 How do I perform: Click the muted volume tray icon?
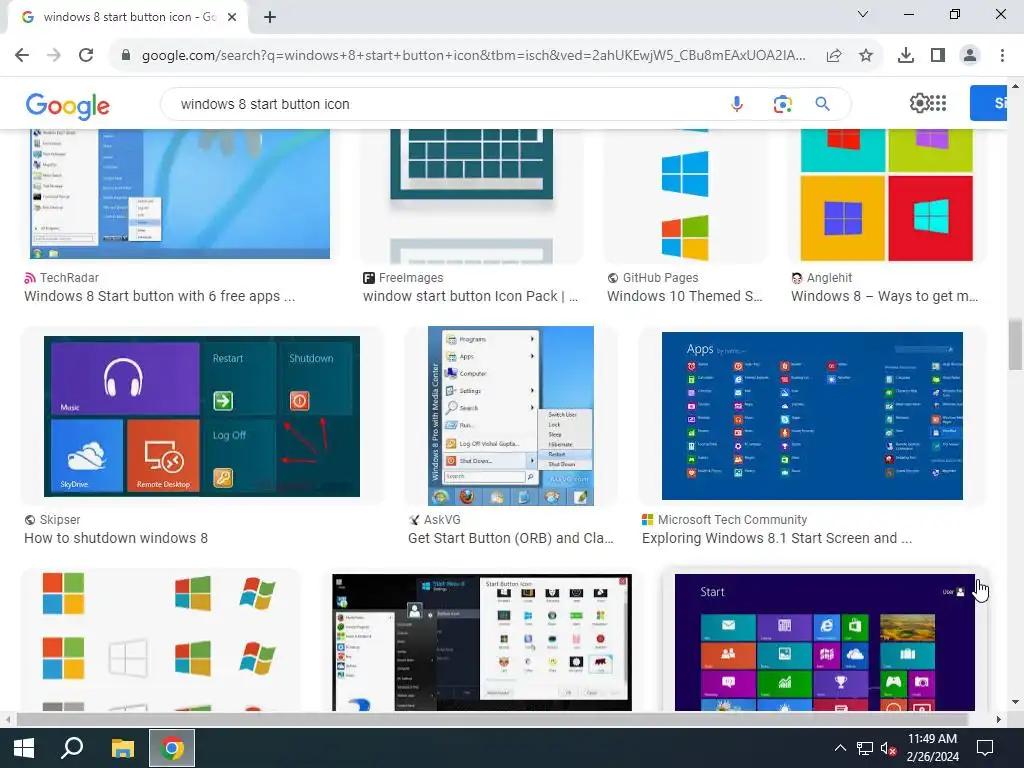(888, 748)
